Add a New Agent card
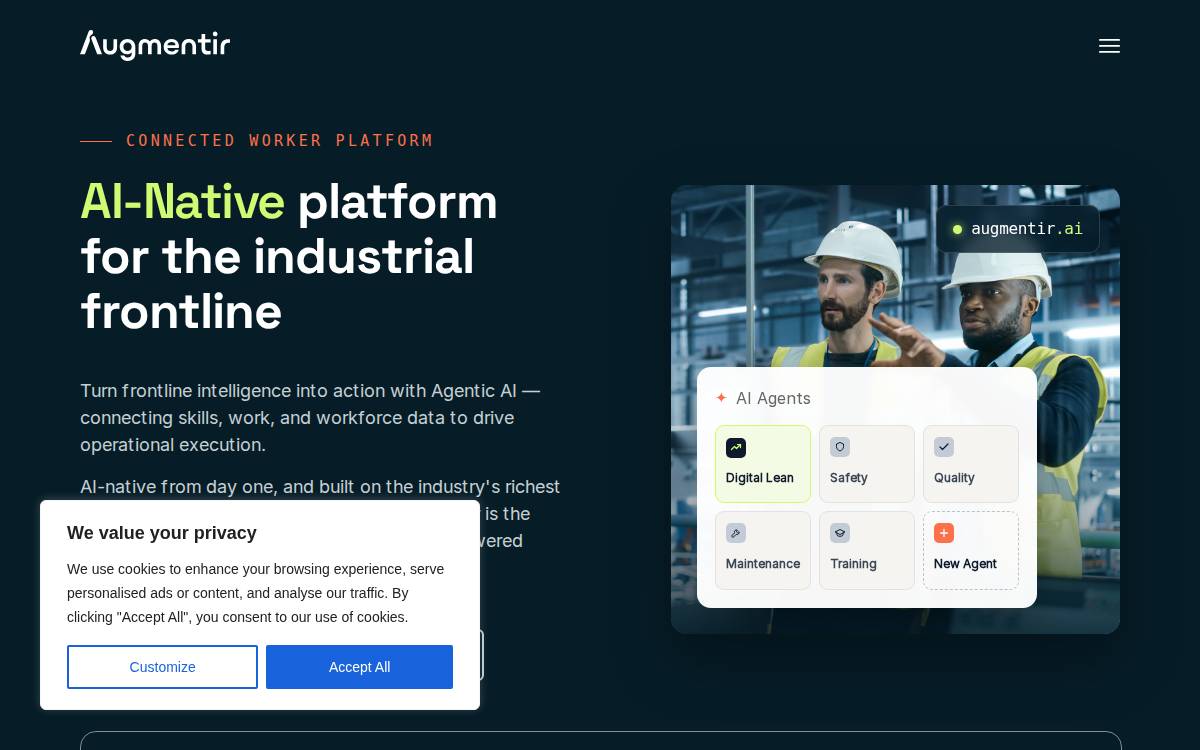Image resolution: width=1200 pixels, height=750 pixels. pyautogui.click(x=971, y=550)
